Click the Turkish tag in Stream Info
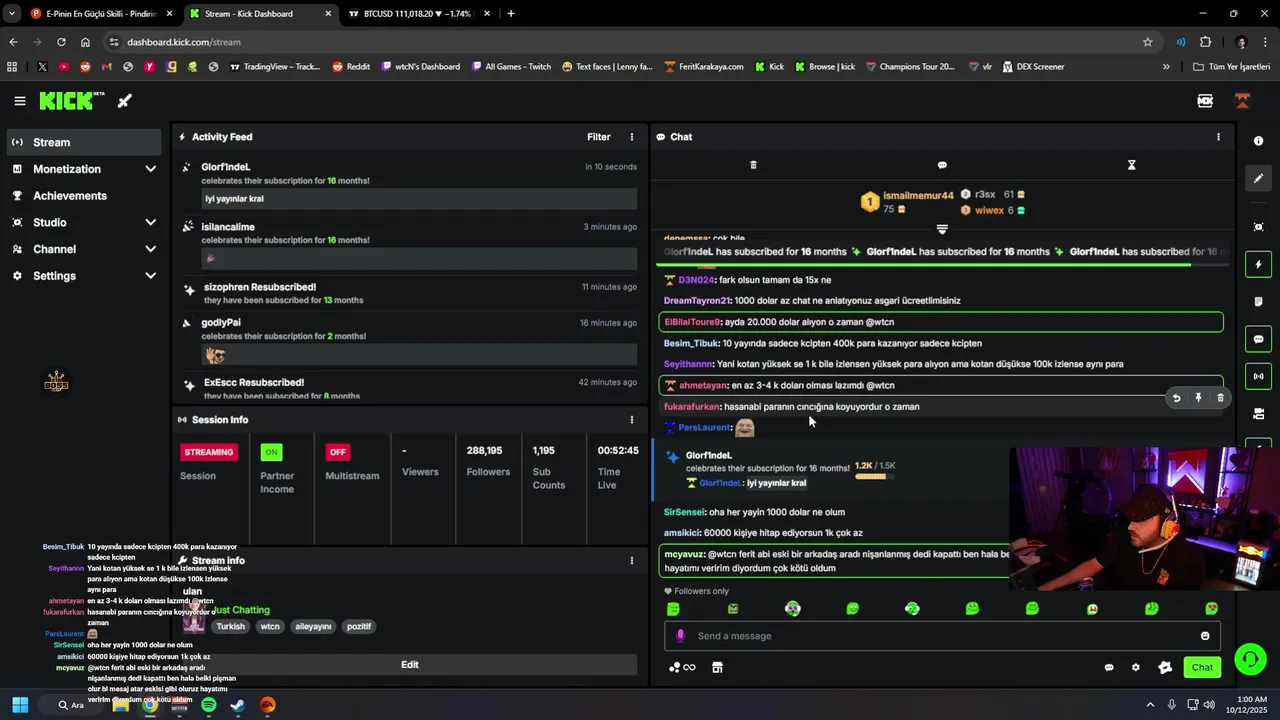Screen dimensions: 1280x720 pyautogui.click(x=231, y=627)
